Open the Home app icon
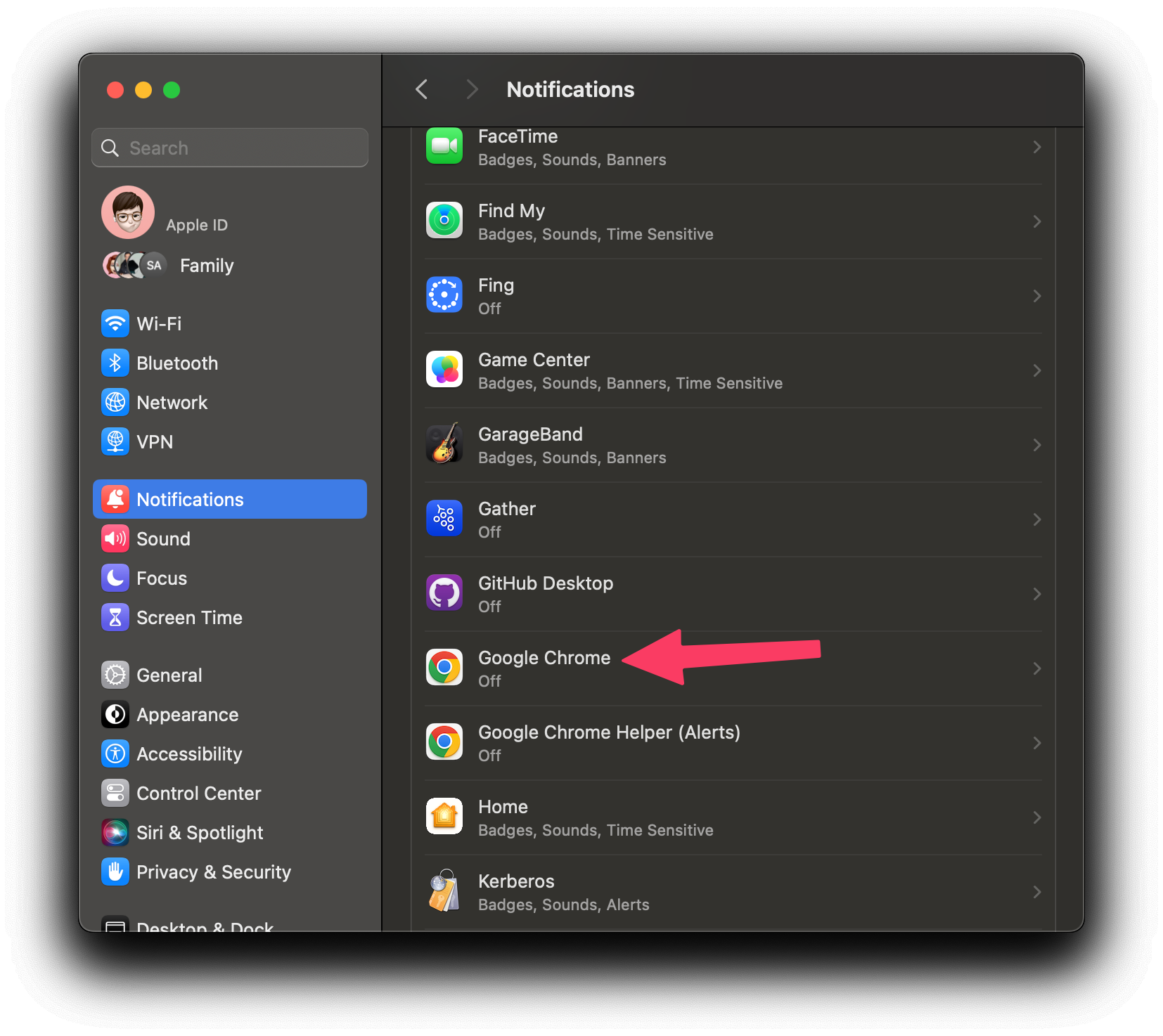1163x1036 pixels. point(444,816)
